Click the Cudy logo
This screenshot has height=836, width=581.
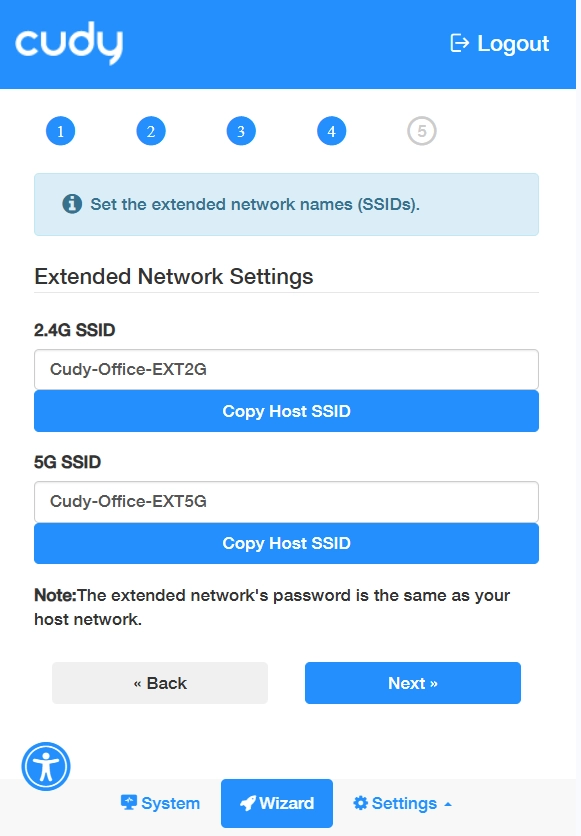(x=69, y=43)
